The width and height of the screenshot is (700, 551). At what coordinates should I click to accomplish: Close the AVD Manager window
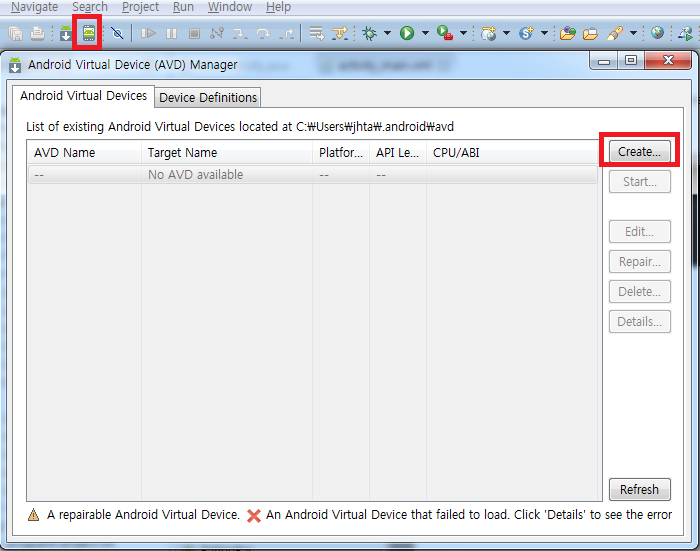pyautogui.click(x=668, y=61)
